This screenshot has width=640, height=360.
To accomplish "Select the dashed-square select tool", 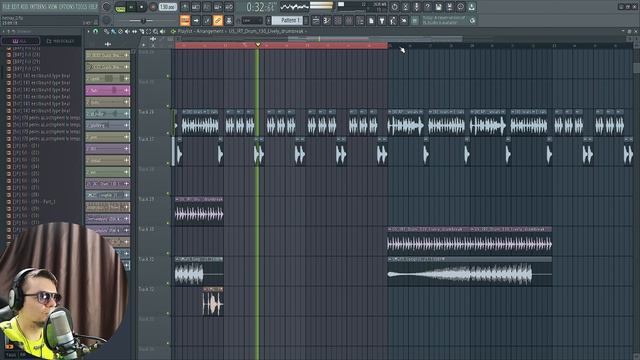I will tap(149, 31).
